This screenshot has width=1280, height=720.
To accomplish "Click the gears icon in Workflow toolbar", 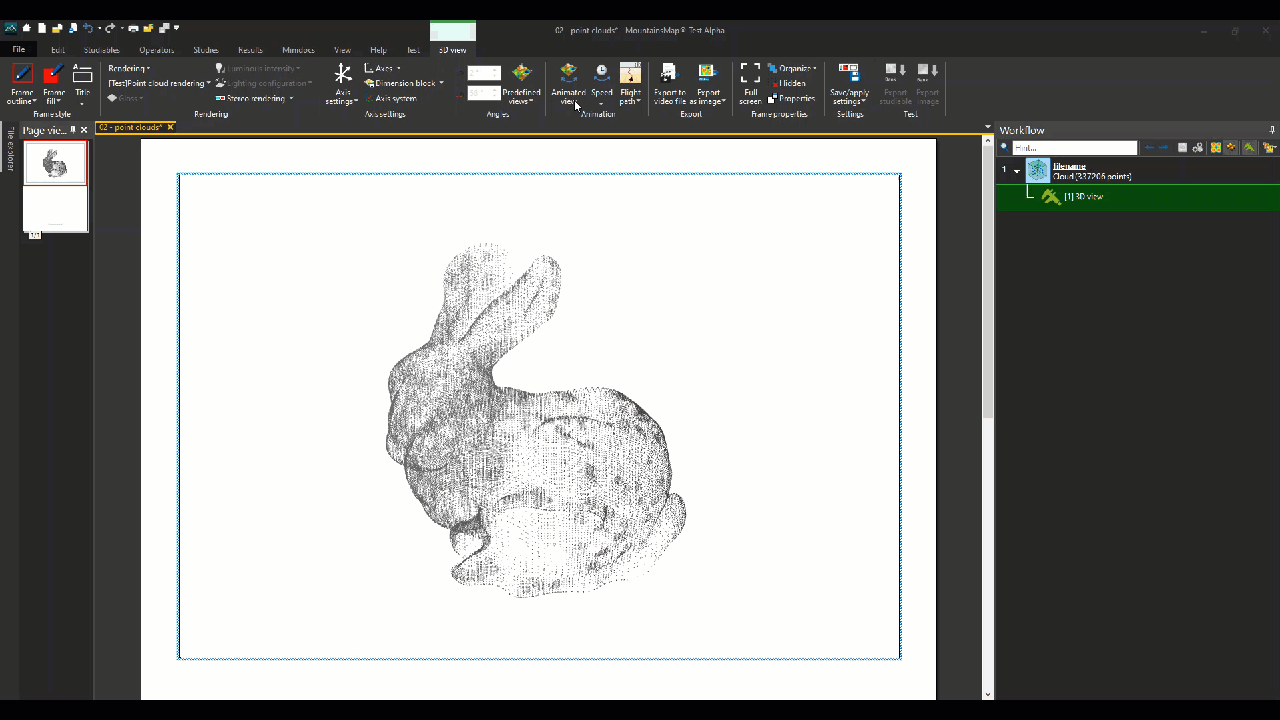I will point(1198,147).
